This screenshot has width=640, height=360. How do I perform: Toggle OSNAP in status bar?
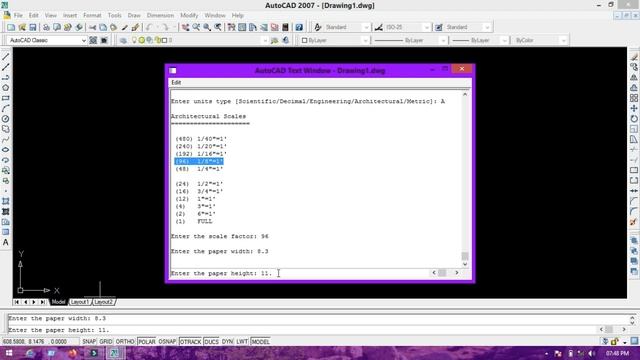[x=167, y=342]
